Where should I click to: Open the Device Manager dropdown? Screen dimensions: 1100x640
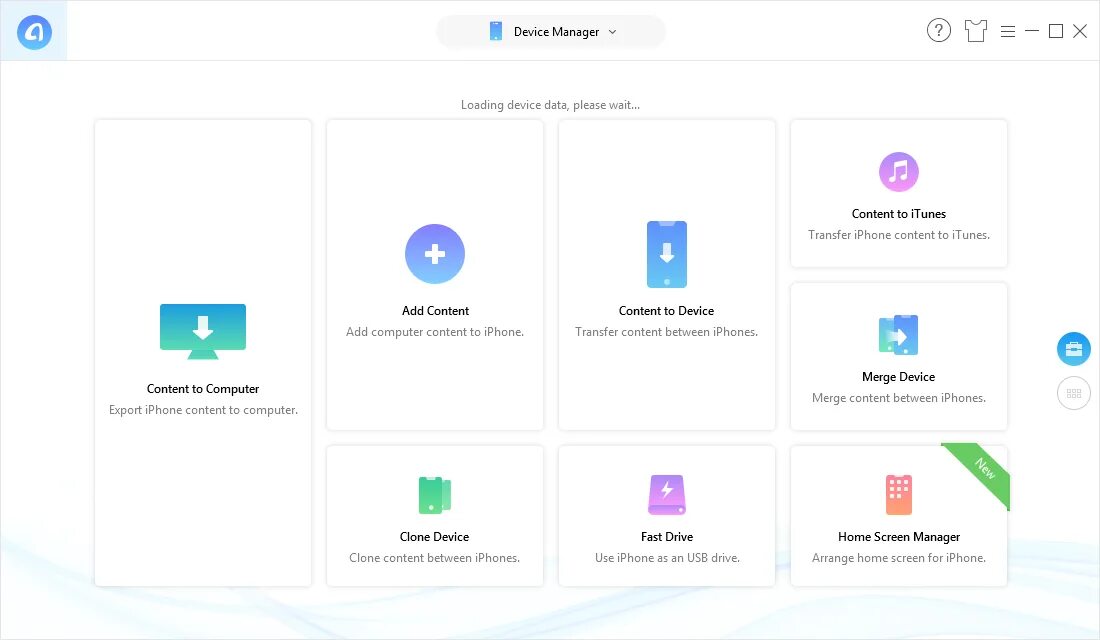(551, 32)
